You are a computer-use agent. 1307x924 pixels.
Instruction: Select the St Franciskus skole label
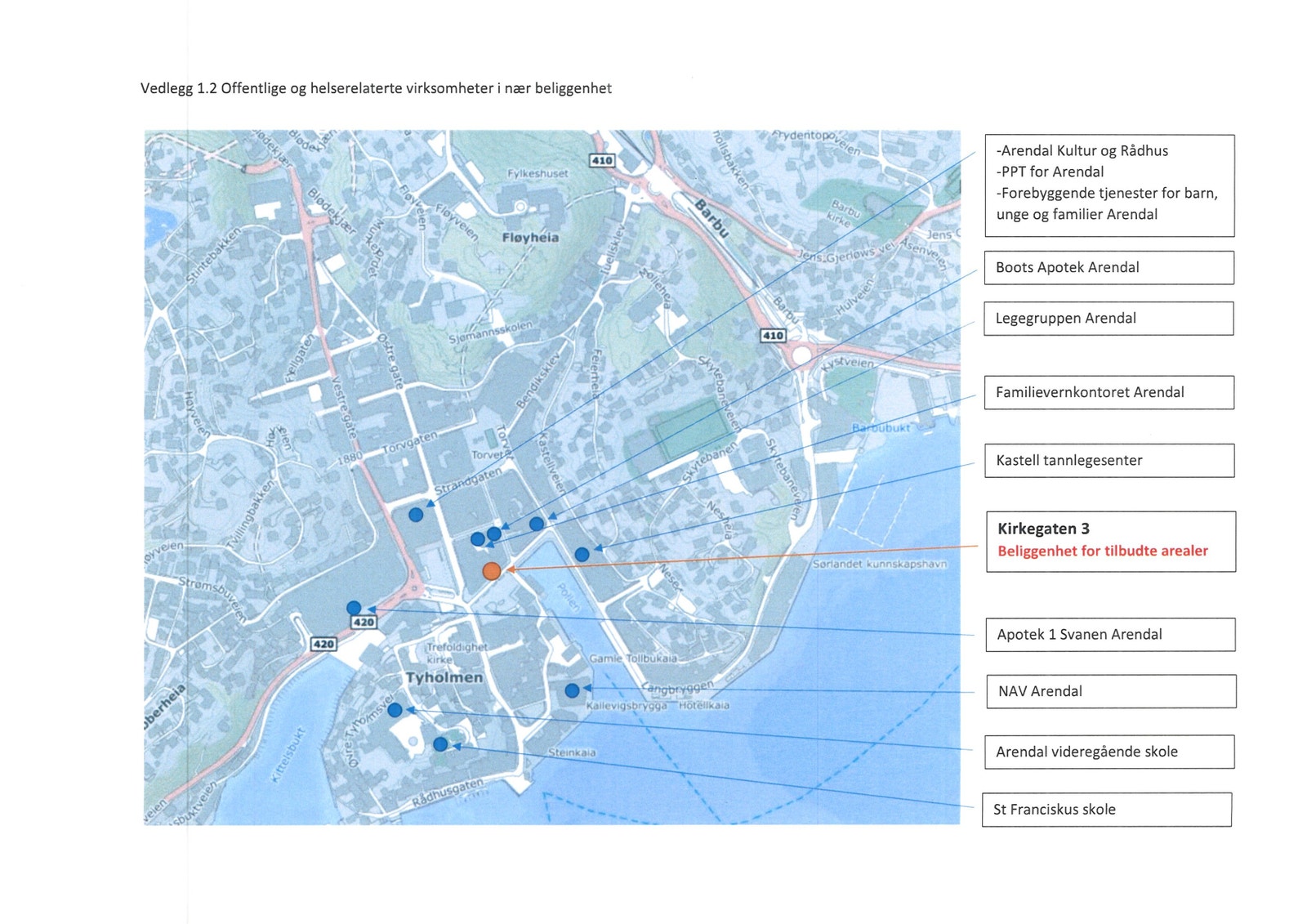tap(1107, 810)
